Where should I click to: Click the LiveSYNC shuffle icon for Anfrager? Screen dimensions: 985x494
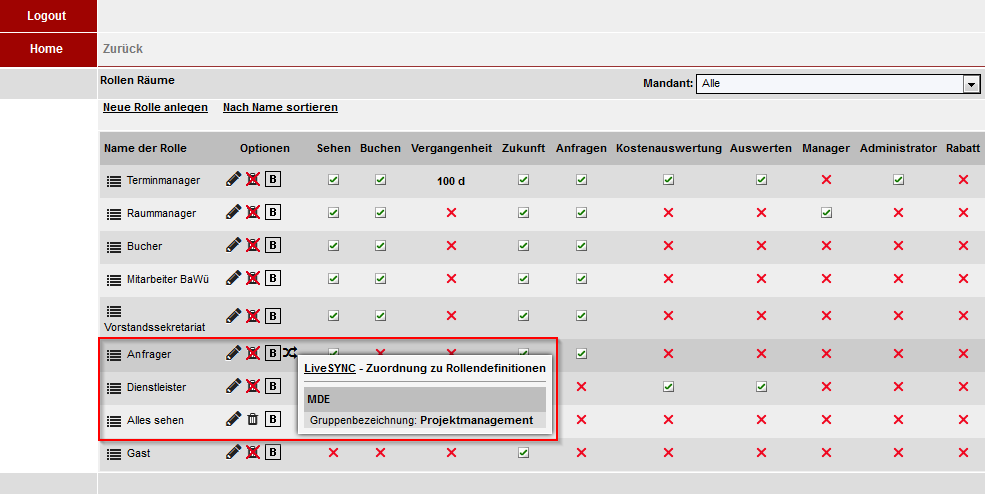pyautogui.click(x=290, y=353)
